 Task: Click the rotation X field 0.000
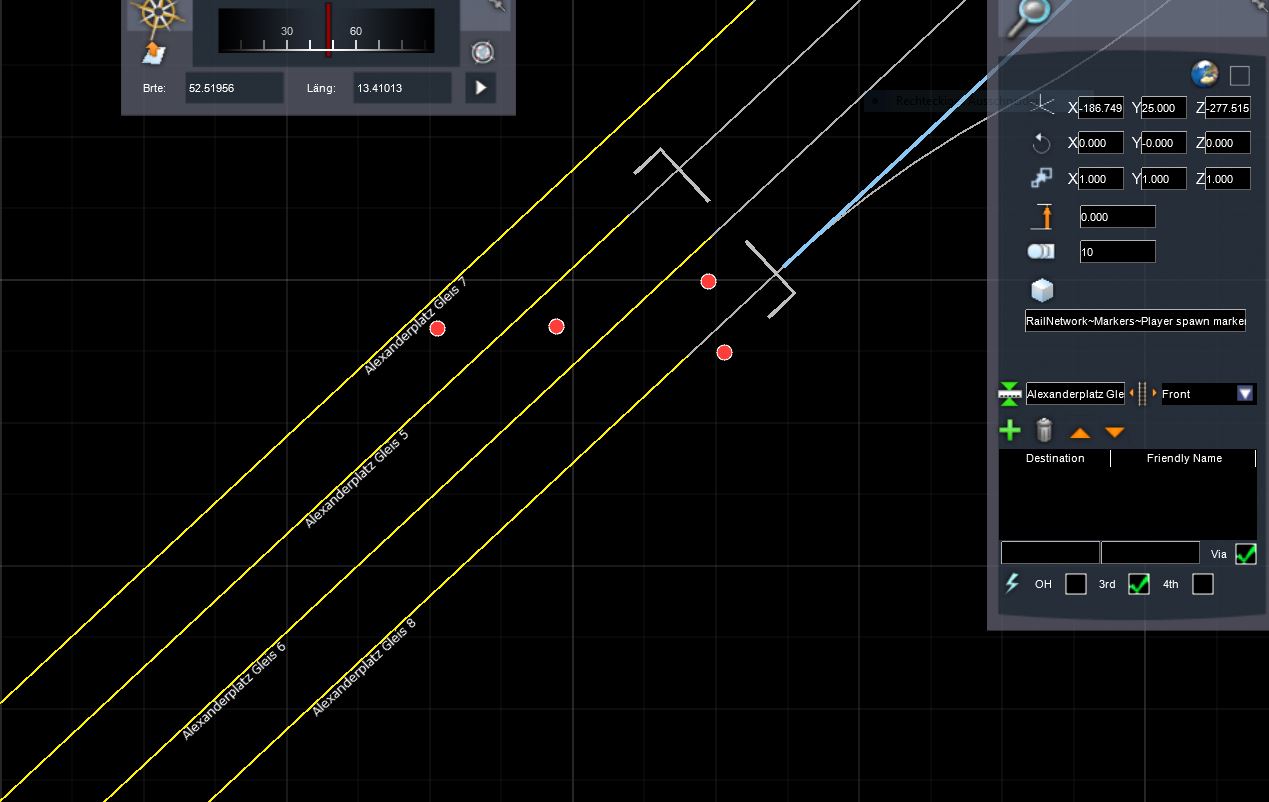(x=1101, y=143)
